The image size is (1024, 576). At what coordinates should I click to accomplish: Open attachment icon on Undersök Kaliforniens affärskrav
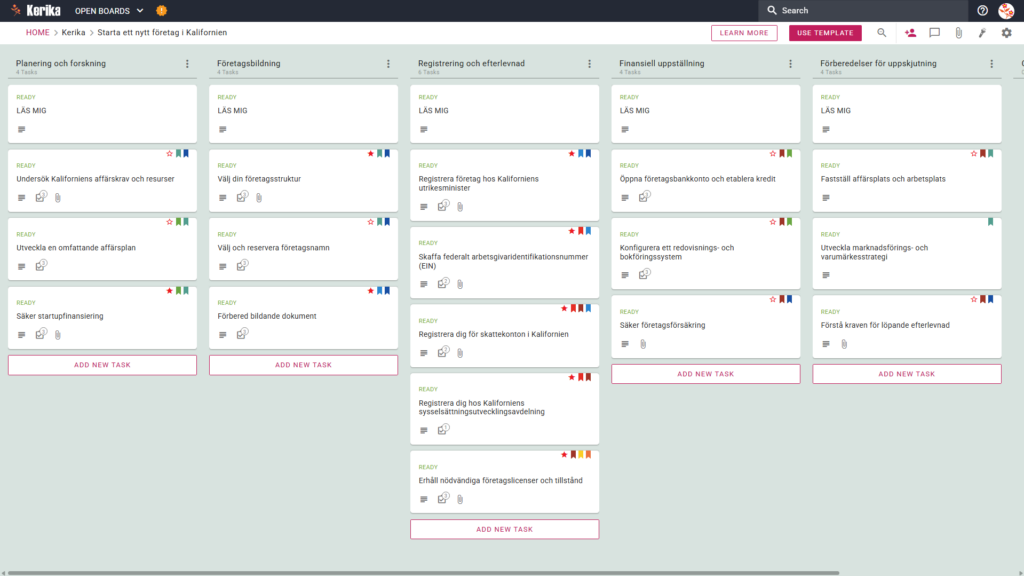click(x=57, y=197)
